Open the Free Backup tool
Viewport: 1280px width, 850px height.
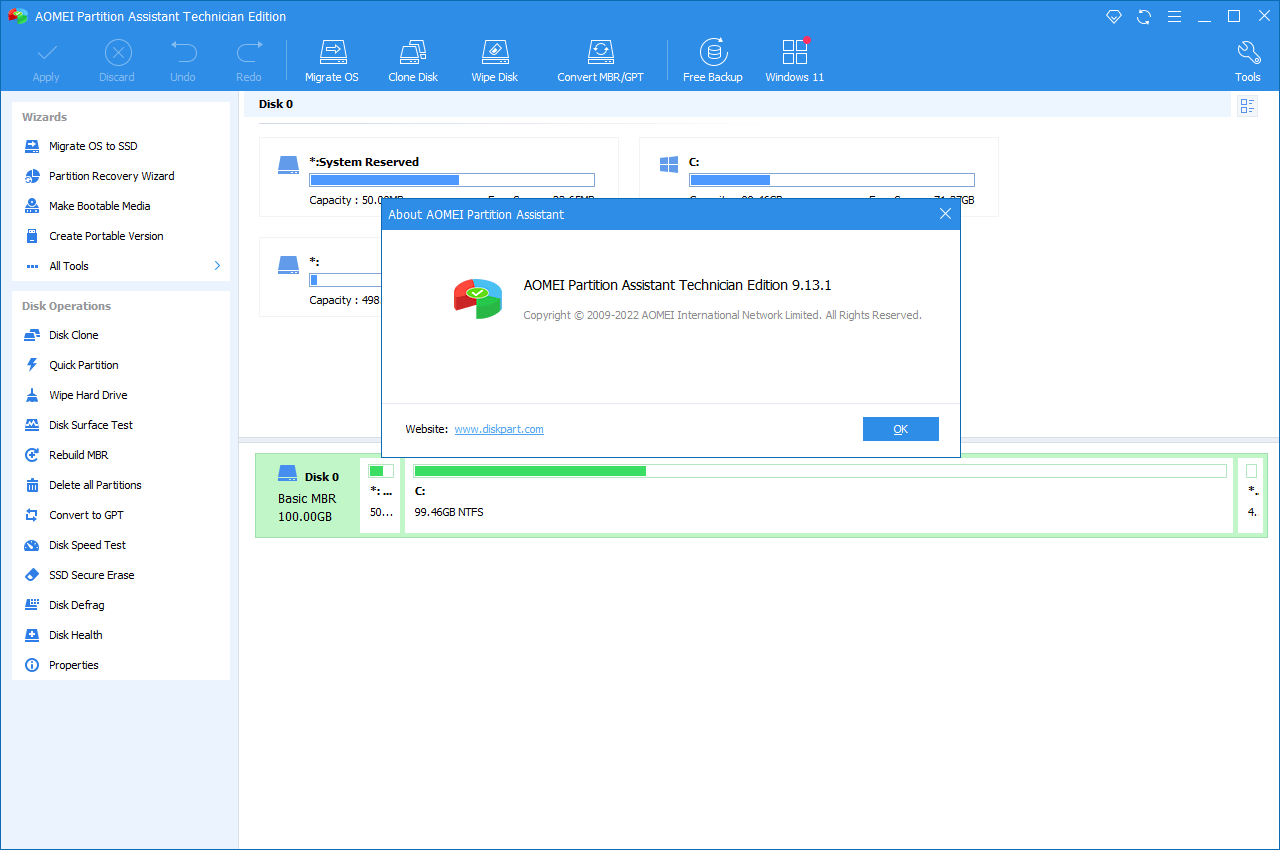click(x=713, y=62)
